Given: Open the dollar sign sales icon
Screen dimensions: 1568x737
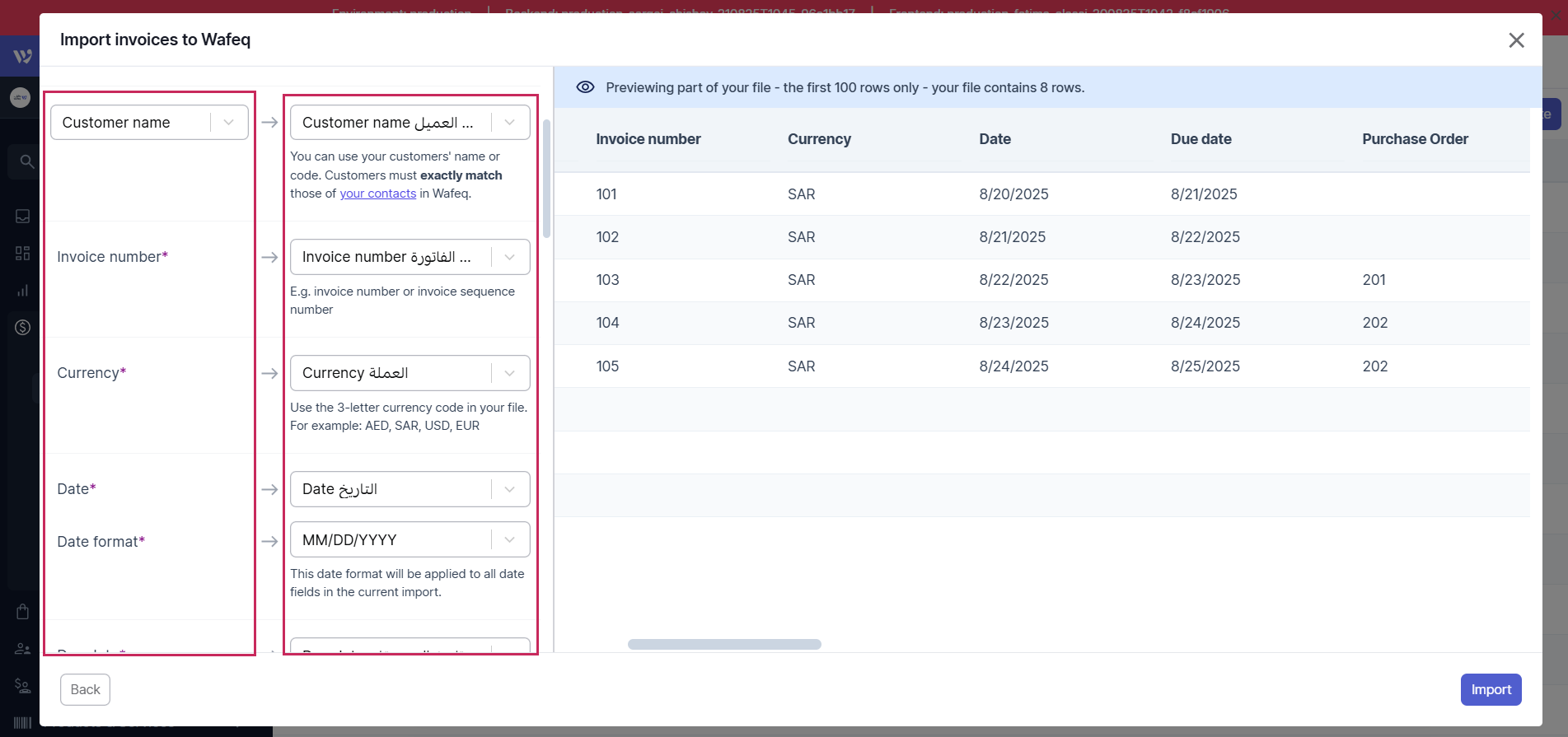Looking at the screenshot, I should [22, 327].
